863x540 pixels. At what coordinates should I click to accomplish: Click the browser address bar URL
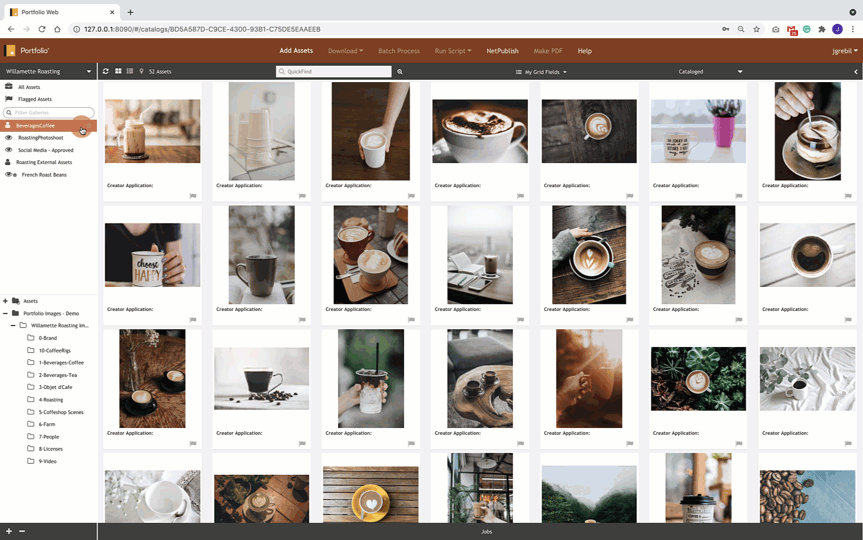coord(202,29)
